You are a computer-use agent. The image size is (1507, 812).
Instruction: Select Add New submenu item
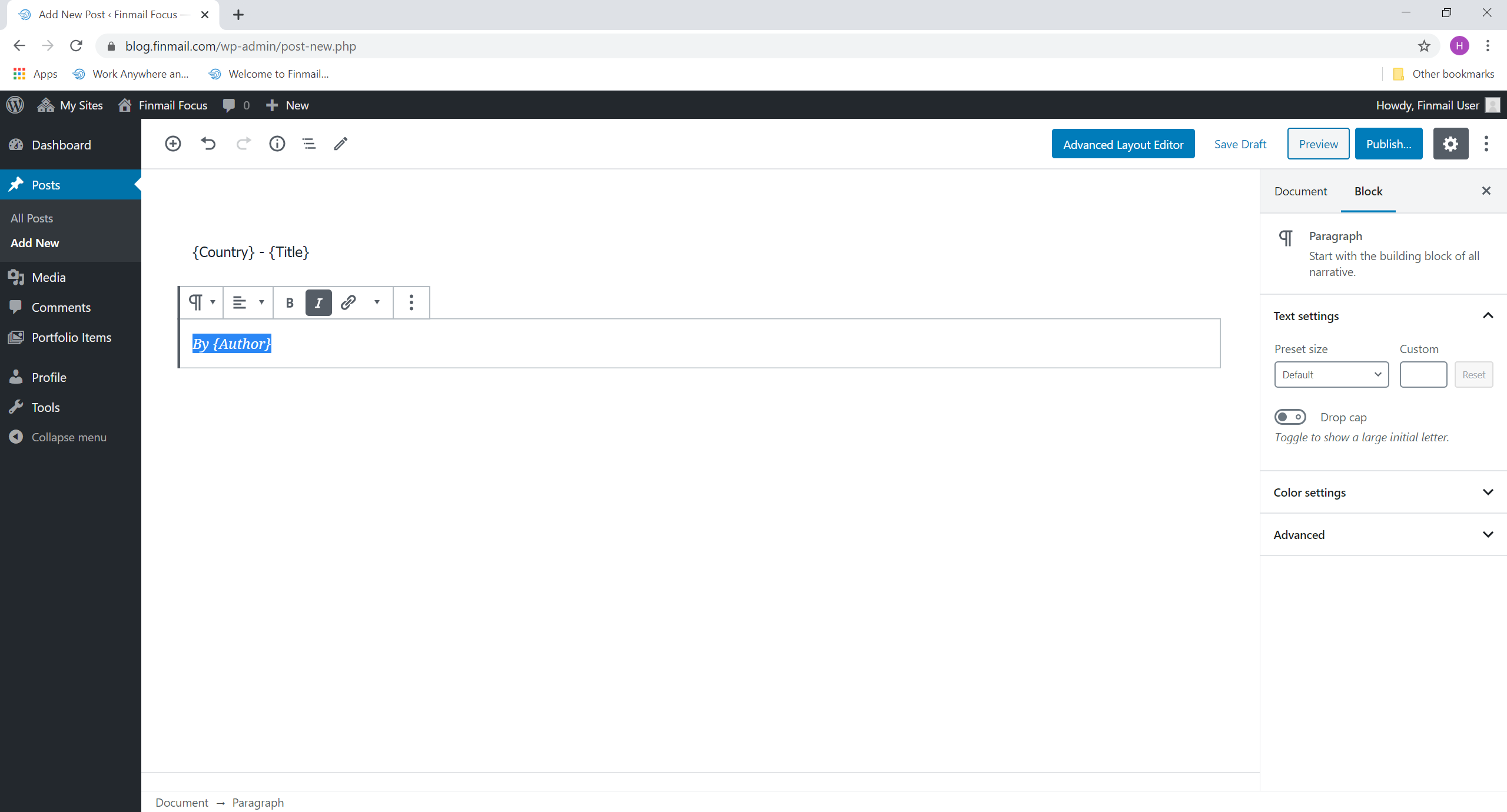coord(35,243)
